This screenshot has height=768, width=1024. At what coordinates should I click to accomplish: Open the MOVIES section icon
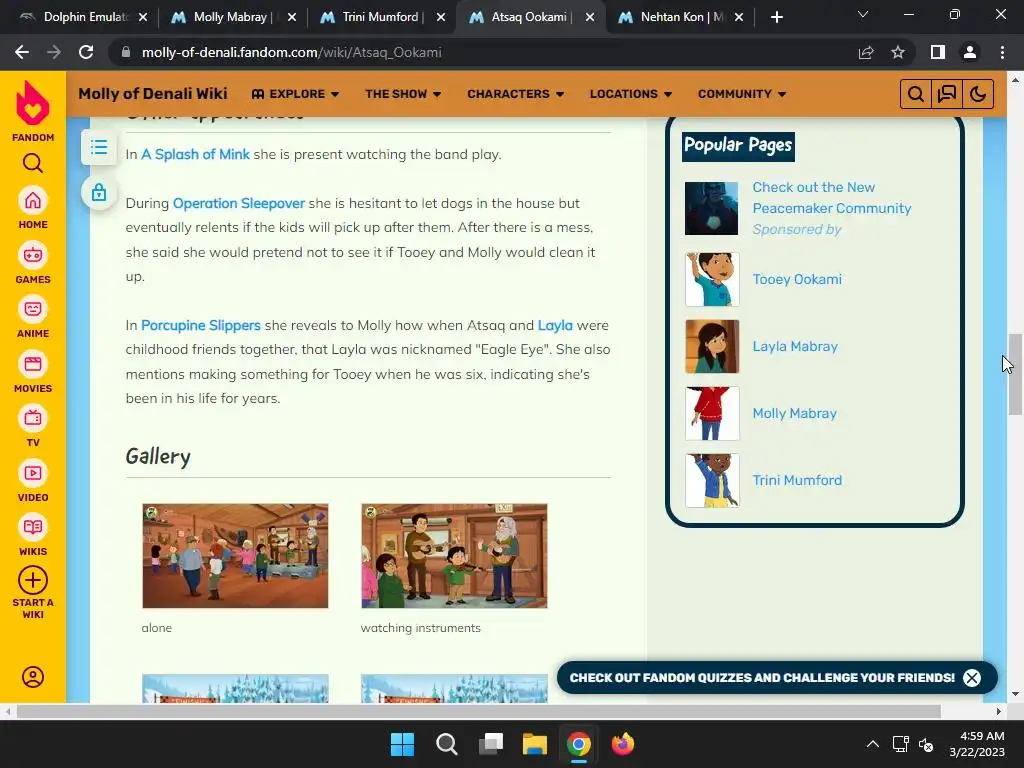click(33, 364)
